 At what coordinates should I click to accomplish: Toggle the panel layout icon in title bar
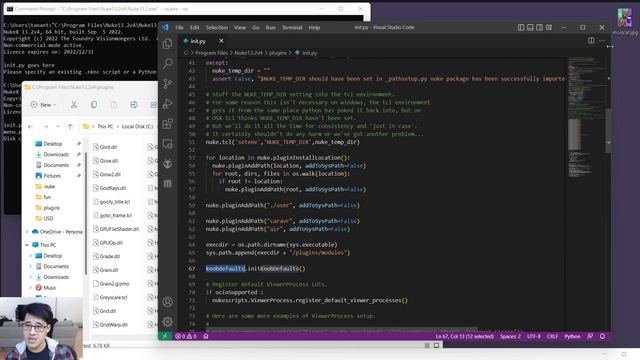tap(530, 27)
